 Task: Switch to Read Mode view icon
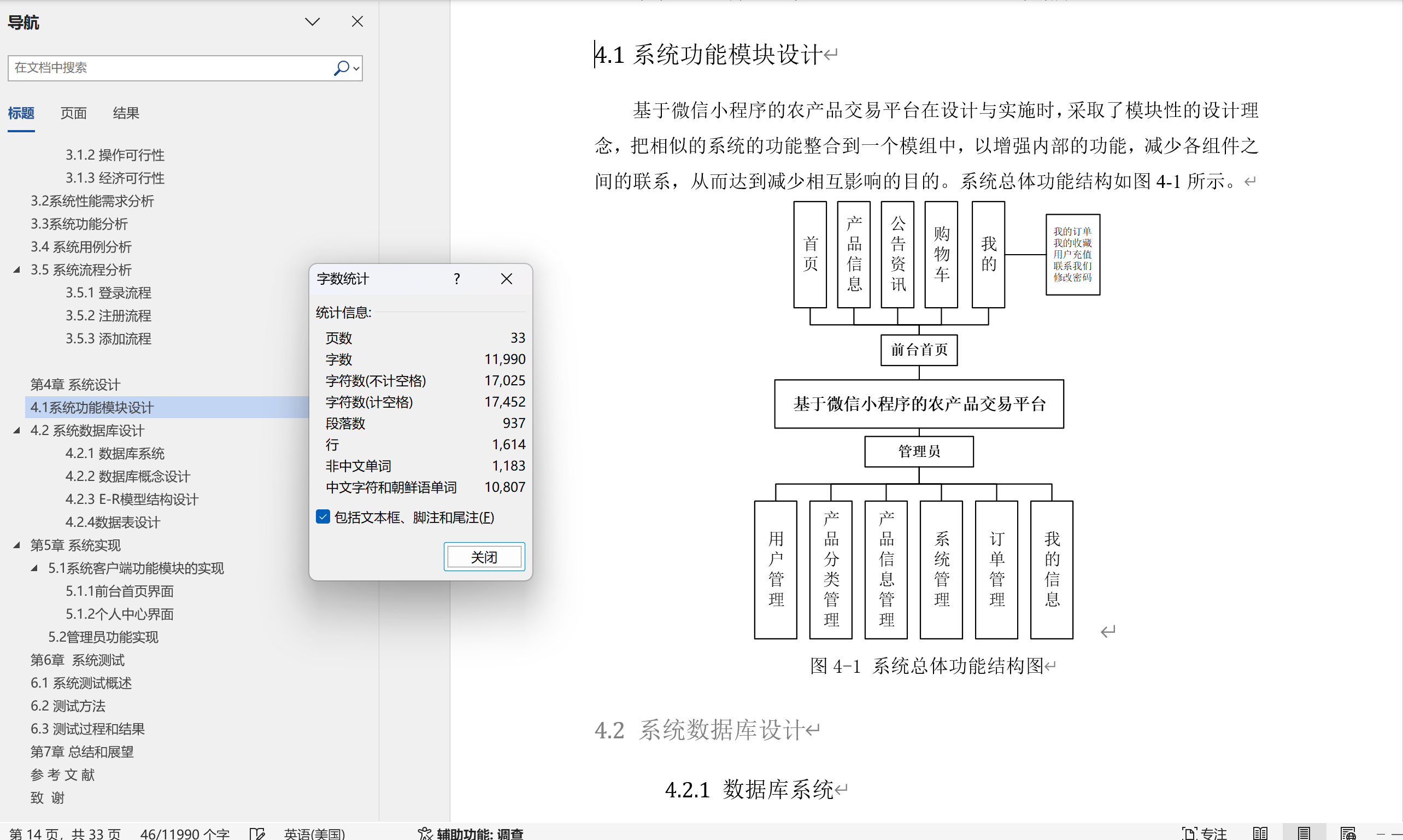tap(1260, 833)
